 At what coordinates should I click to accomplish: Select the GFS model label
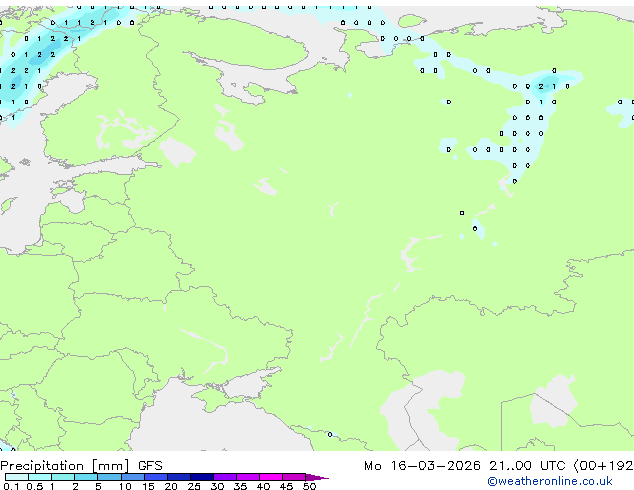coord(150,466)
